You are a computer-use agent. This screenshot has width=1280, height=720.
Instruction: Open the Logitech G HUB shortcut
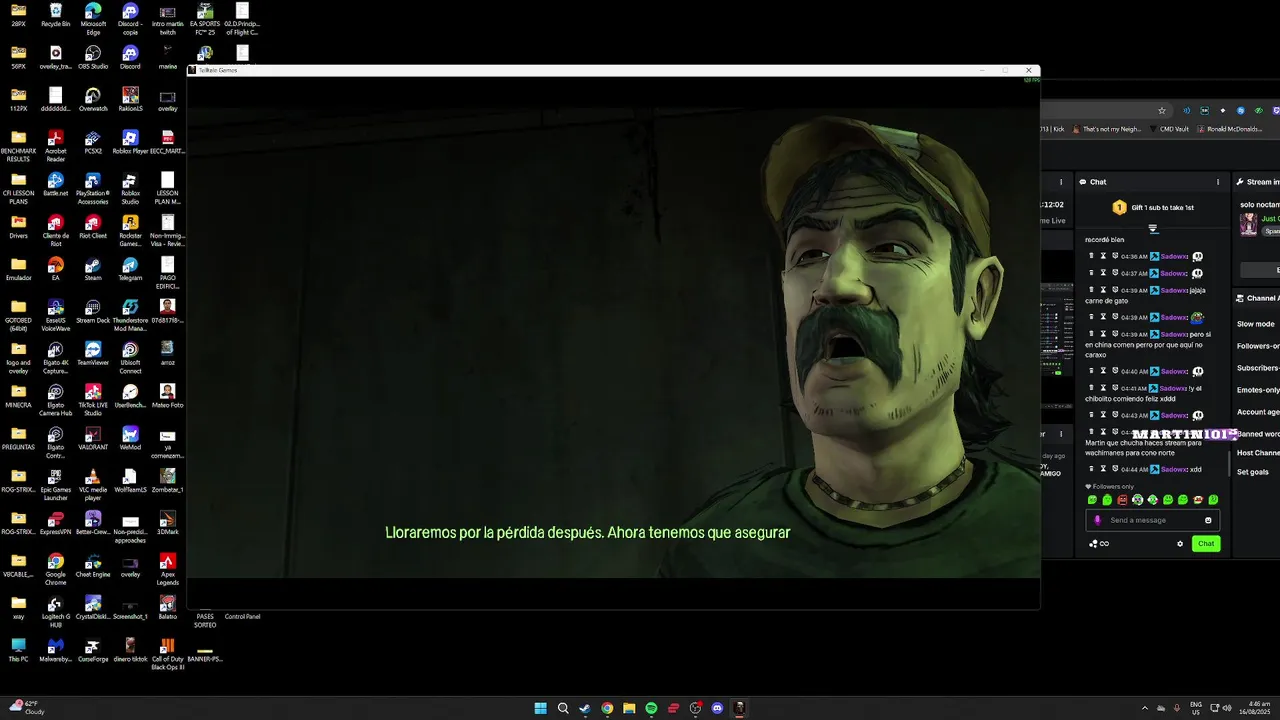(55, 610)
